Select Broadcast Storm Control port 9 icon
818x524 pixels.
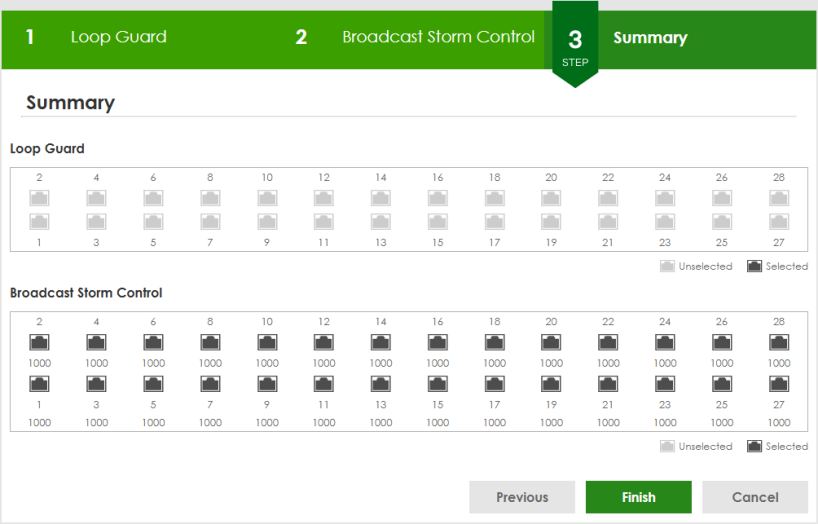267,384
